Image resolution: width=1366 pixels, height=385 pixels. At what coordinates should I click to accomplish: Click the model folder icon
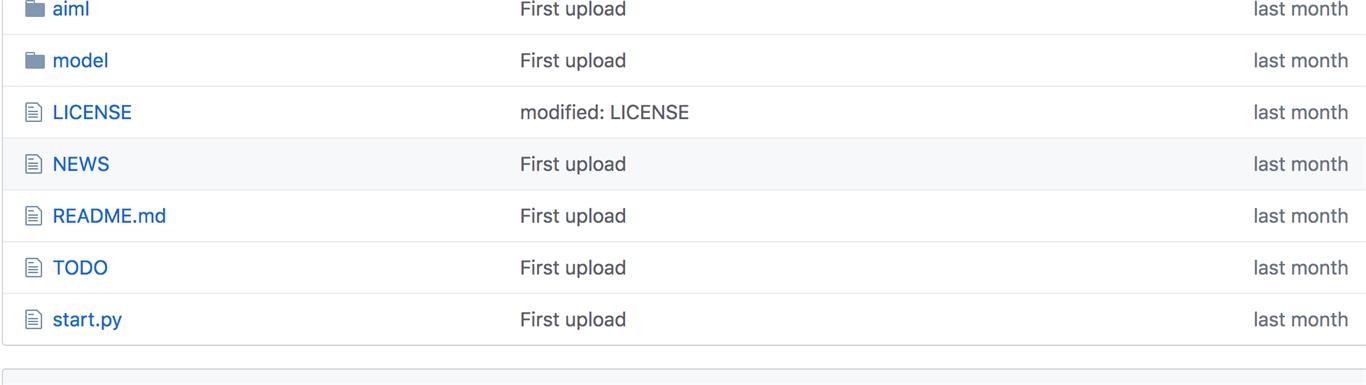click(x=35, y=61)
